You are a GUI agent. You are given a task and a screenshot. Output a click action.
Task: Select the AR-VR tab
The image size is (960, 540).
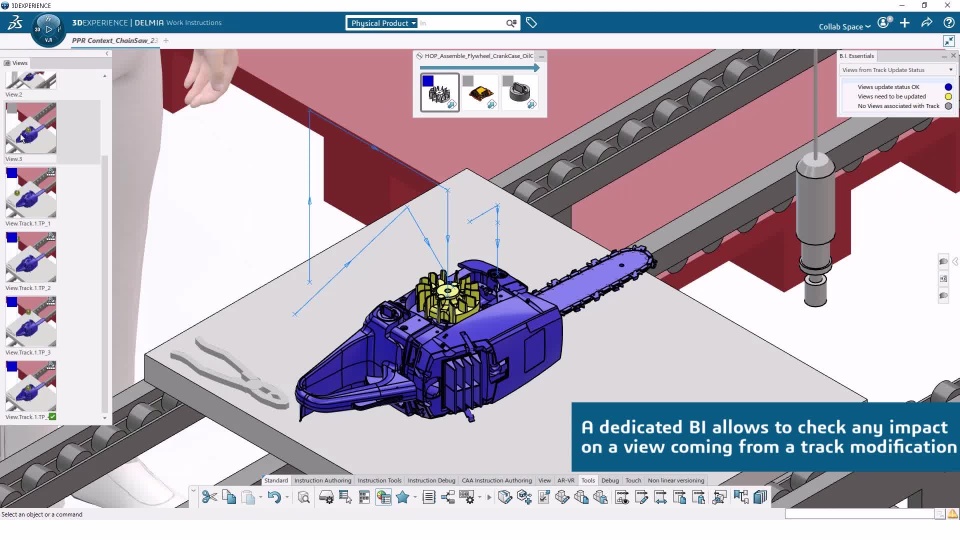[566, 481]
